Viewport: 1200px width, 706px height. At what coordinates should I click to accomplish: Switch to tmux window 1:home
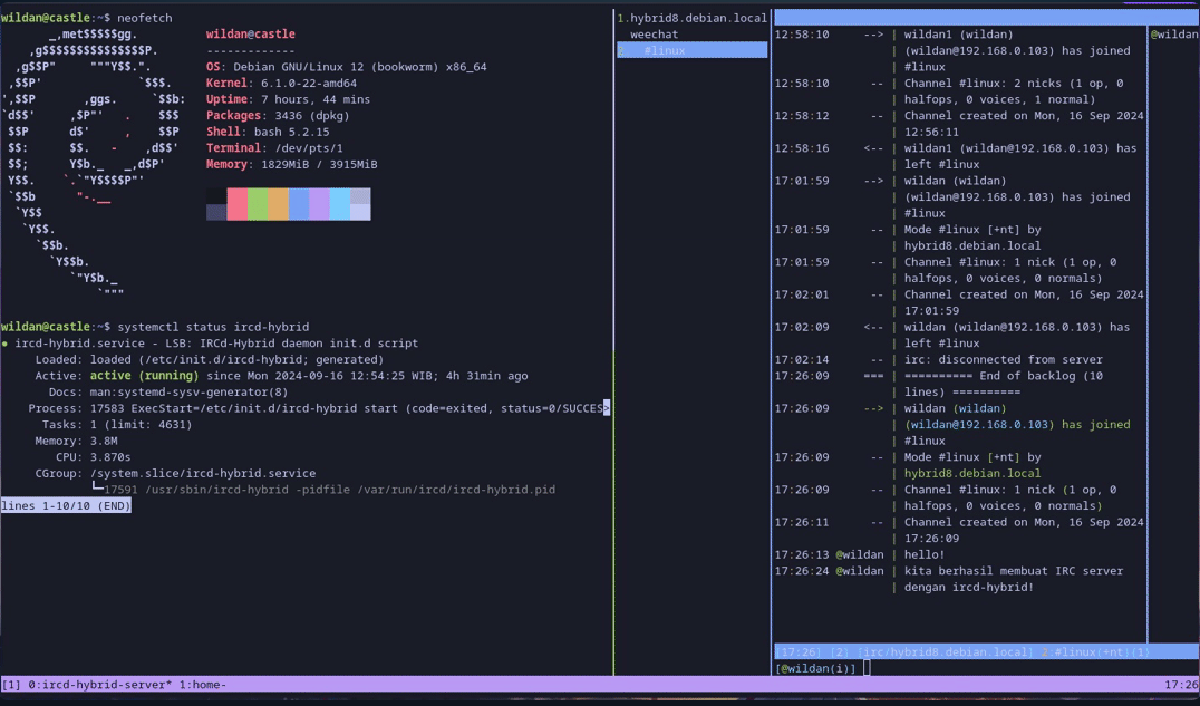point(202,685)
